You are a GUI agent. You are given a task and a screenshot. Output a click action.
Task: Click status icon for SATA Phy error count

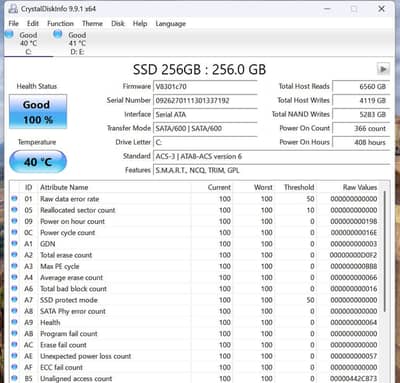14,311
